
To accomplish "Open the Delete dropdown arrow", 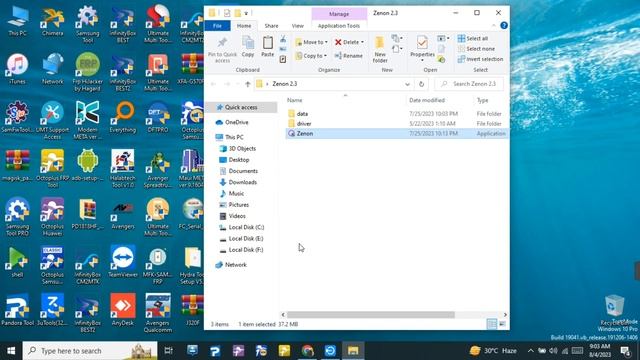I will pos(362,42).
